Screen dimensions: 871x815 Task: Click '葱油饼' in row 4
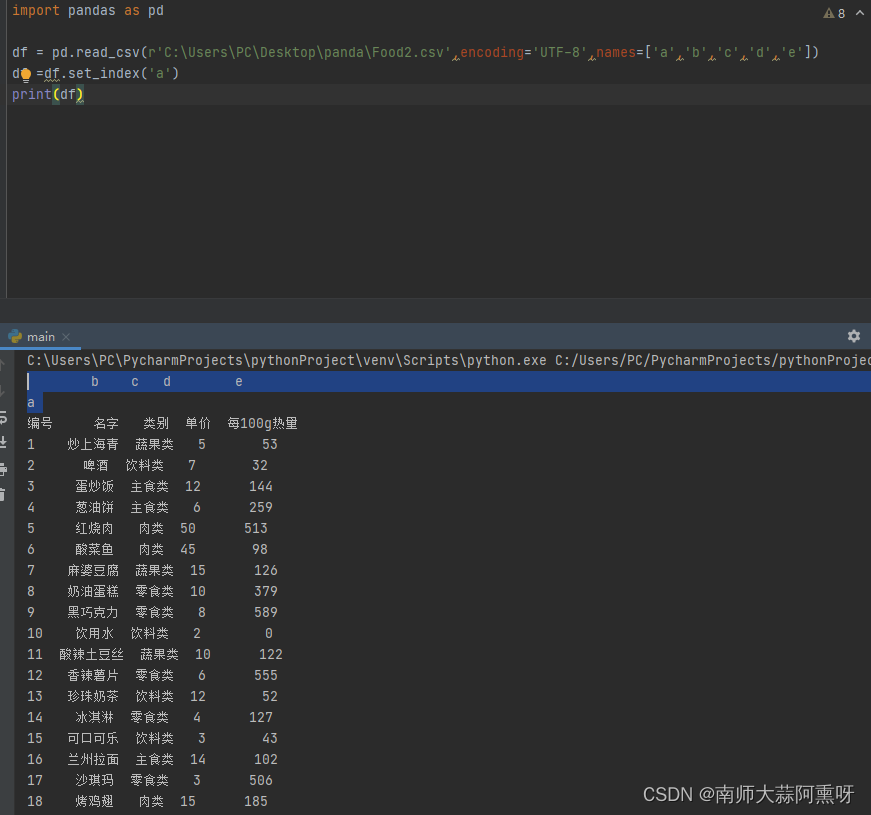tap(94, 508)
